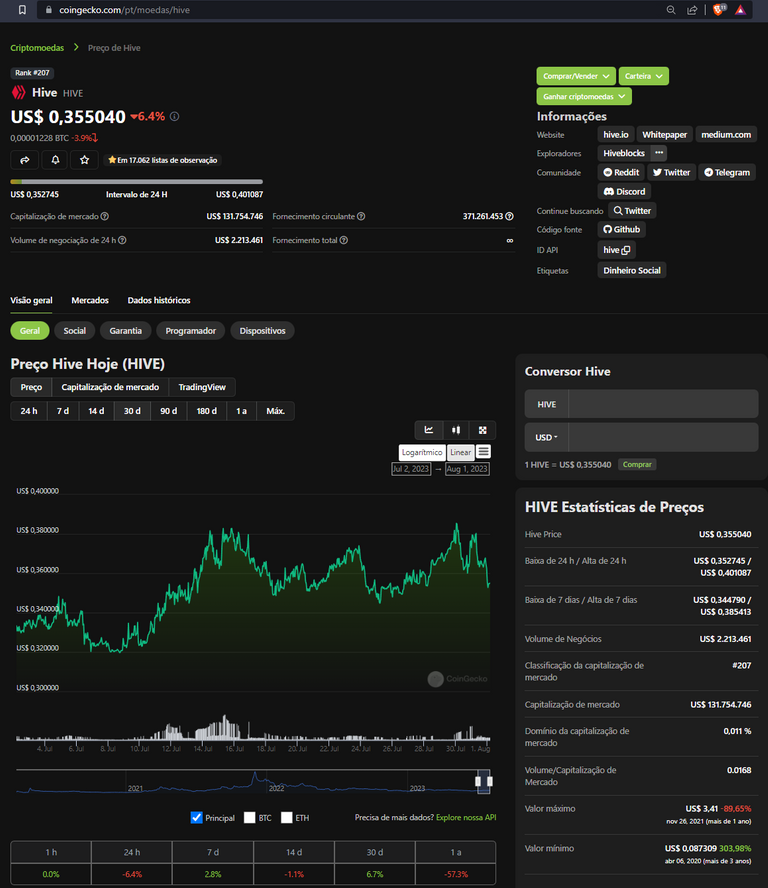
Task: Add Hive to watchlist star icon
Action: click(84, 160)
